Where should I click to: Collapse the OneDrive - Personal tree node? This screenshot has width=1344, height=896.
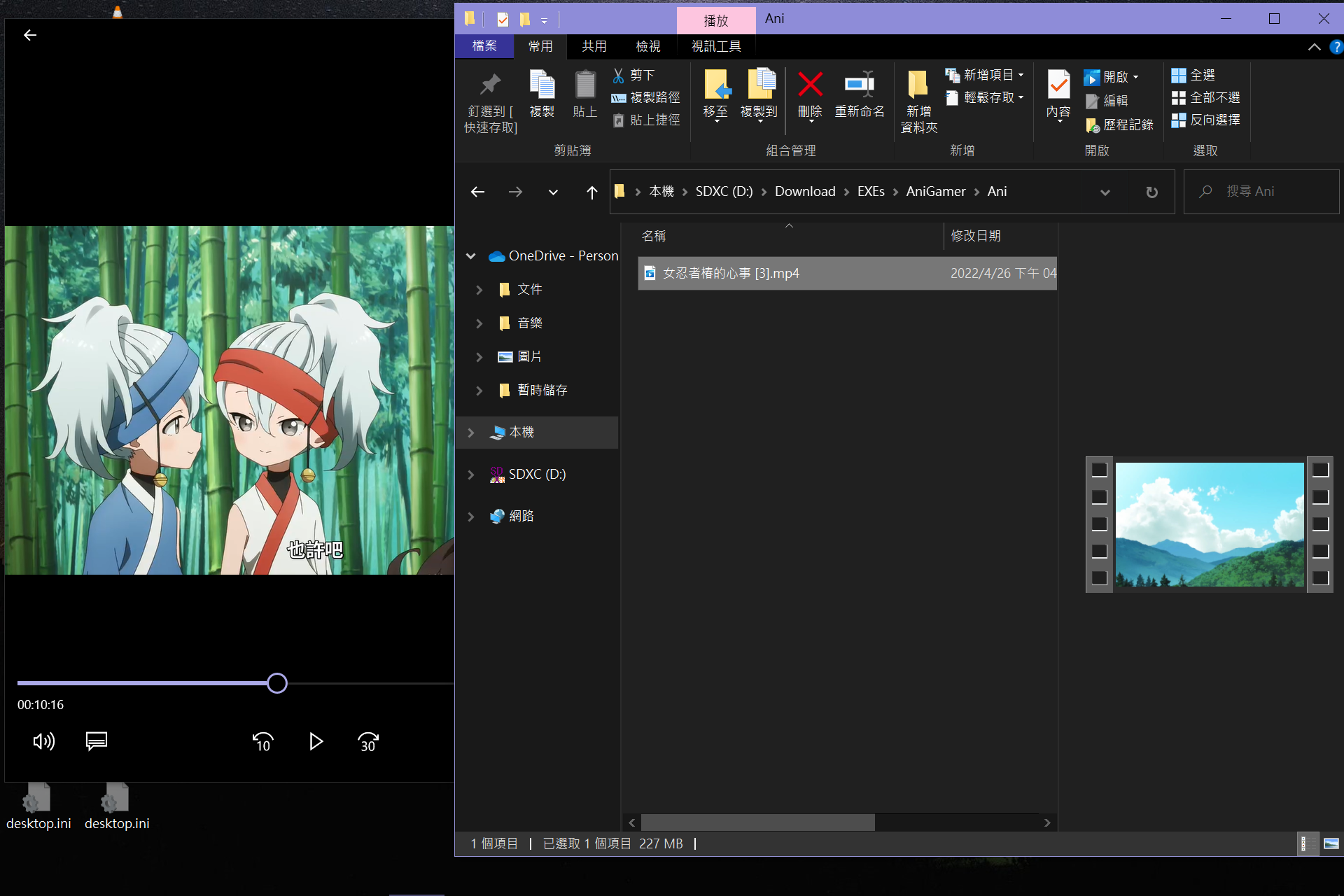pos(471,256)
